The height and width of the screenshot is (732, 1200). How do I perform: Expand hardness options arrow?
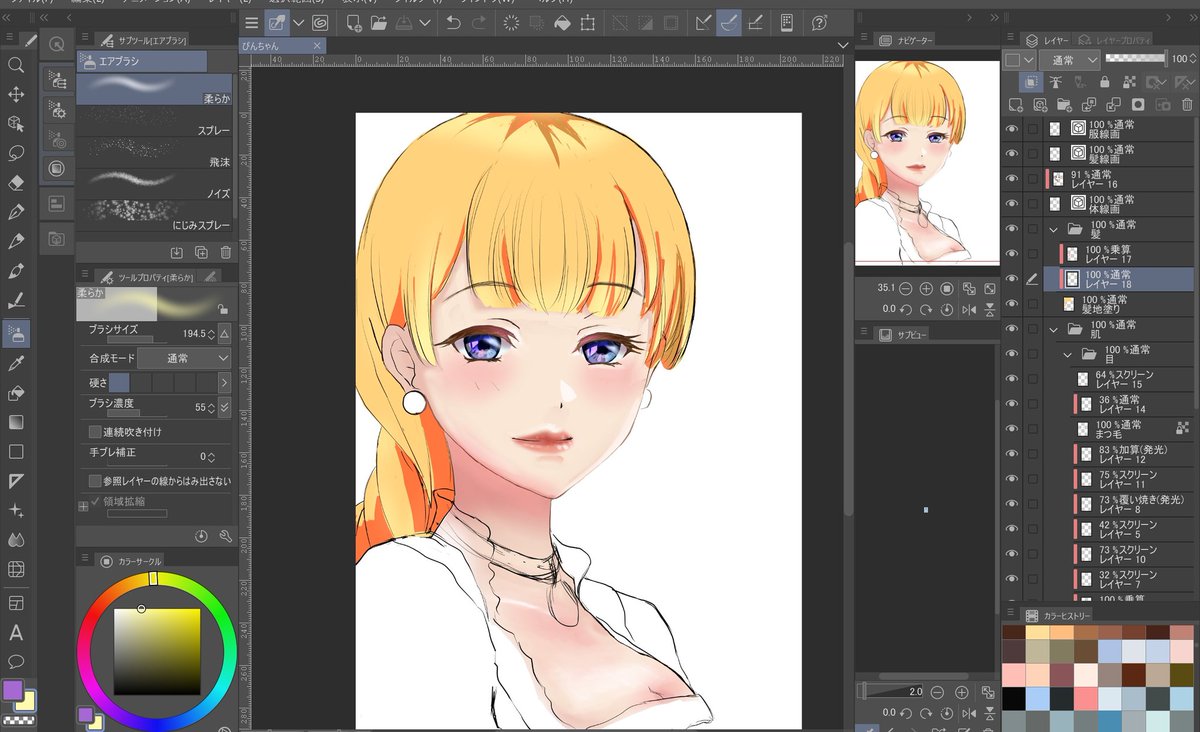coord(225,382)
